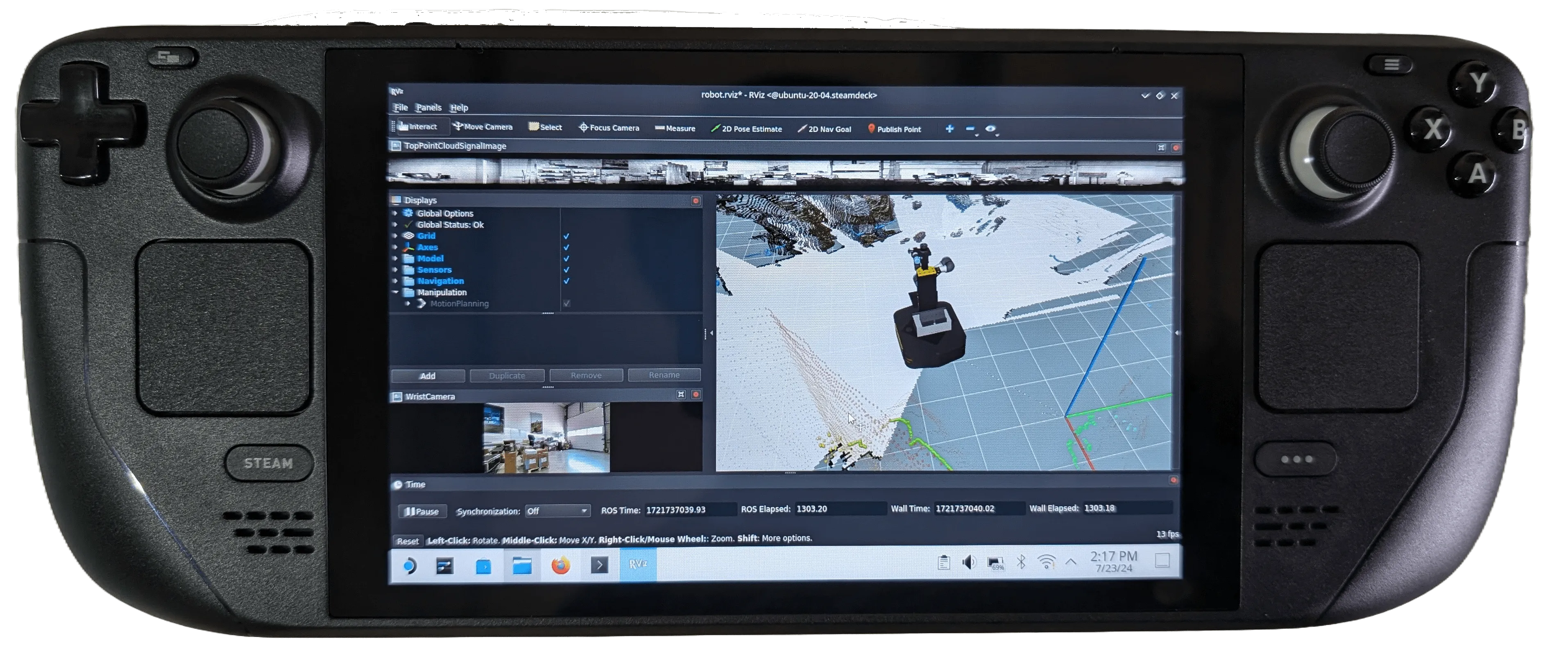Expand the Navigation group
Screen dimensions: 1568x670
395,281
